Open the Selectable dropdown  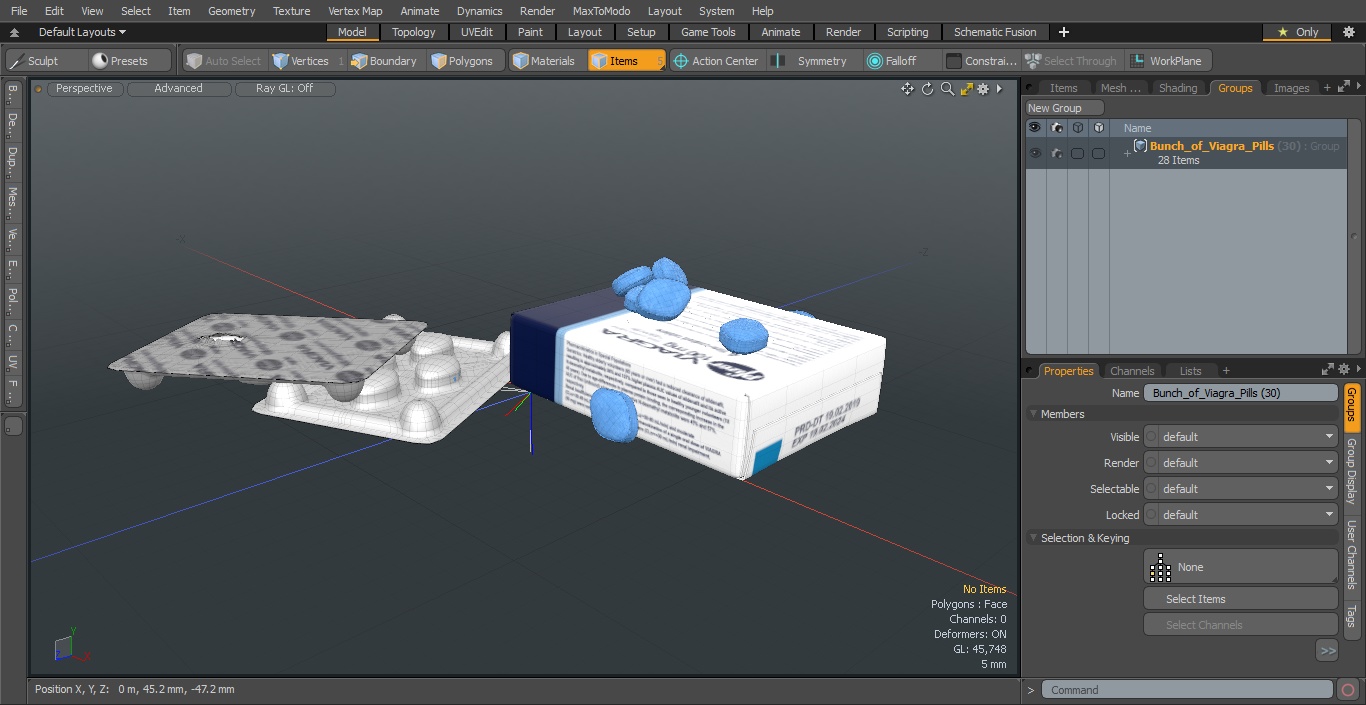(1240, 489)
